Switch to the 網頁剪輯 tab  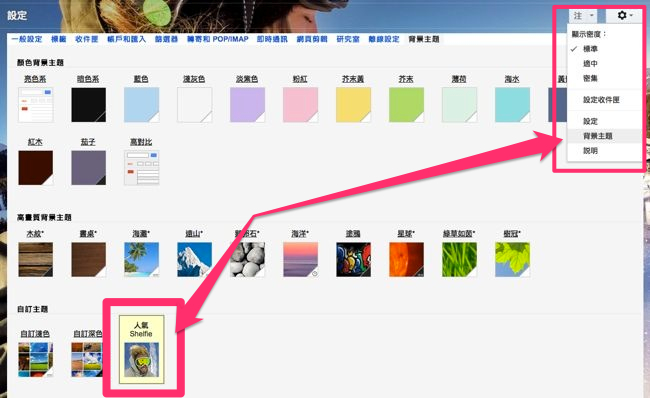tap(312, 39)
